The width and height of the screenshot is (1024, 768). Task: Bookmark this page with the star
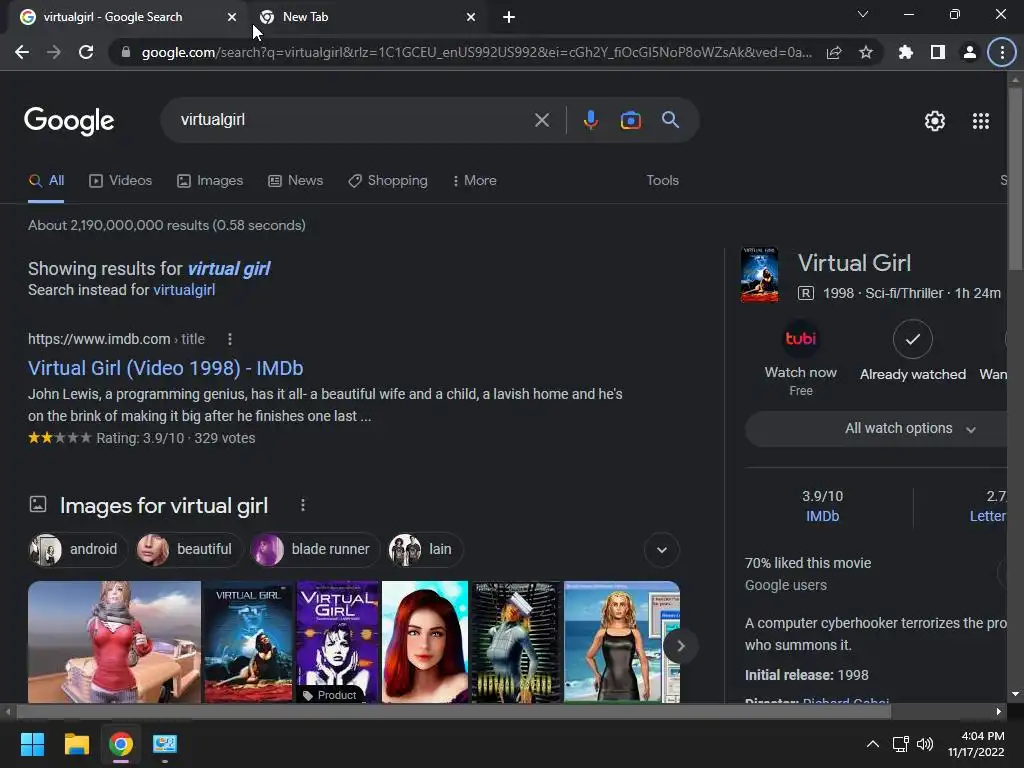(866, 52)
